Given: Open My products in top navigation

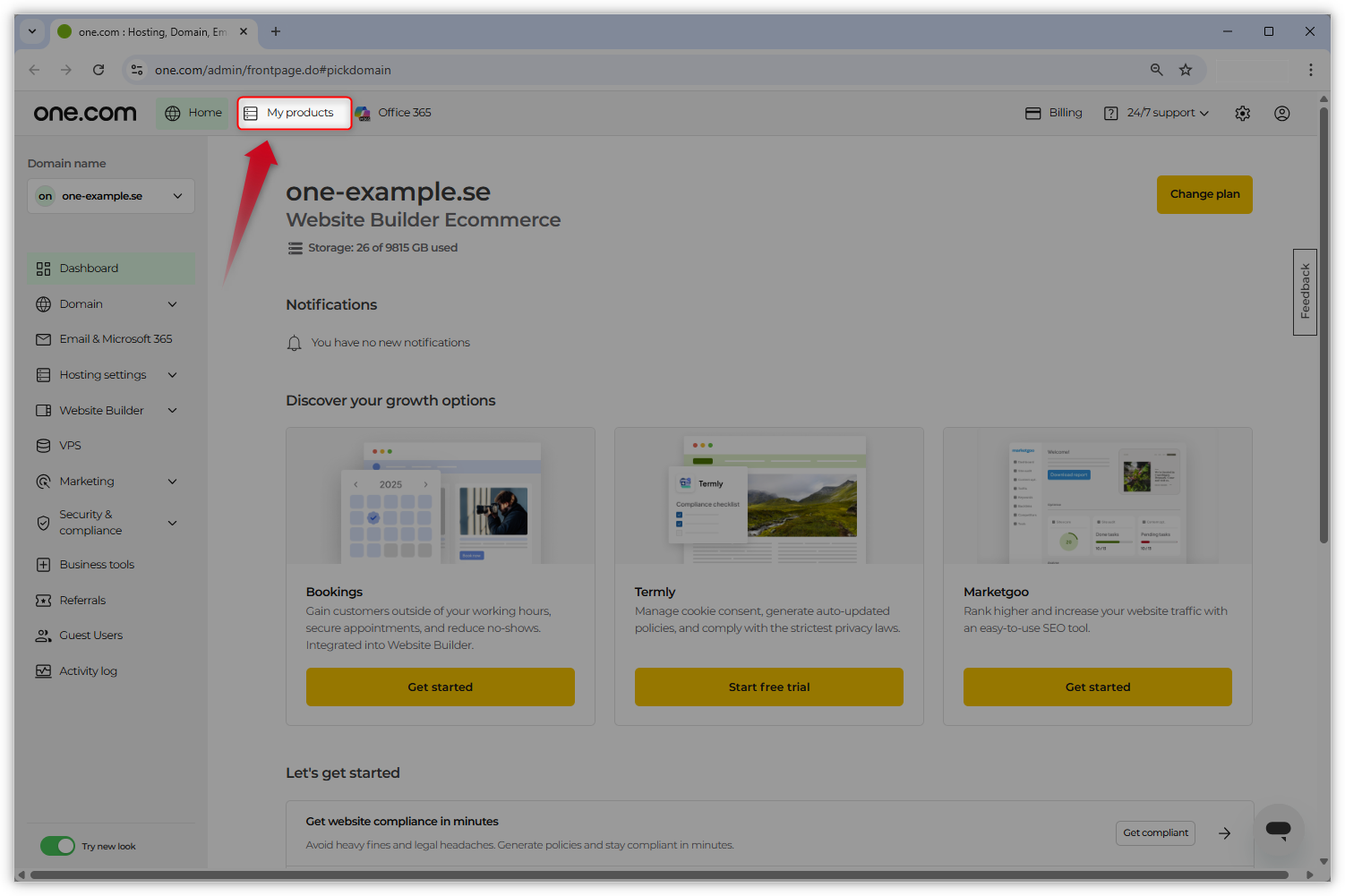Looking at the screenshot, I should tap(295, 113).
